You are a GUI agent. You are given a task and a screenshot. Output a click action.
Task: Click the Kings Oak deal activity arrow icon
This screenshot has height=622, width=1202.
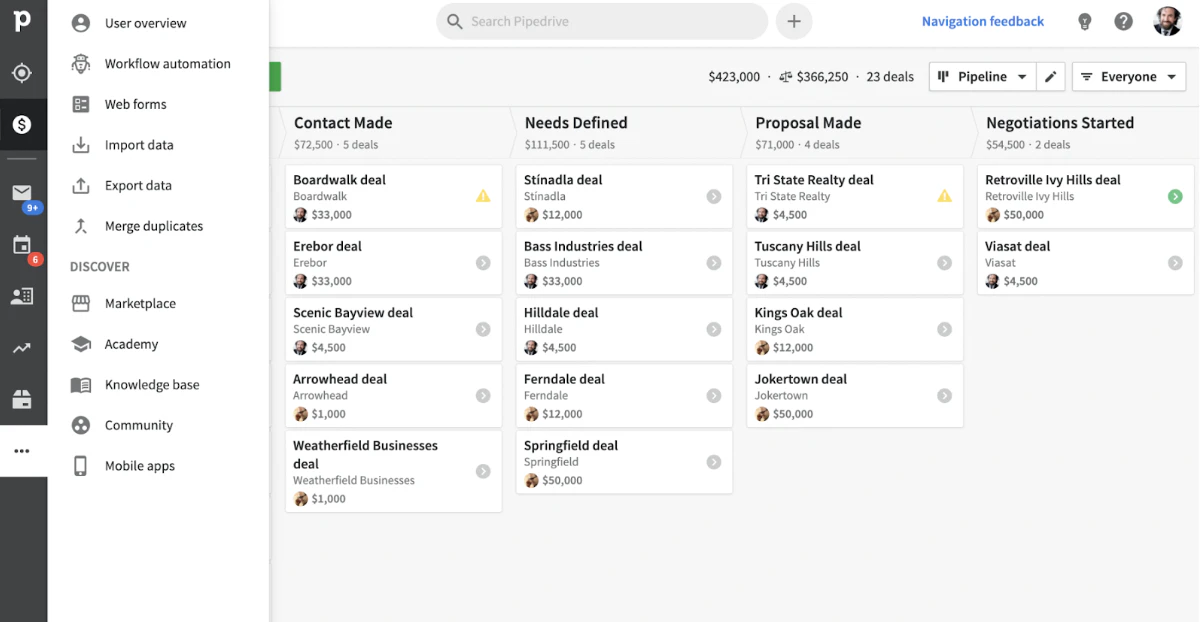[944, 329]
